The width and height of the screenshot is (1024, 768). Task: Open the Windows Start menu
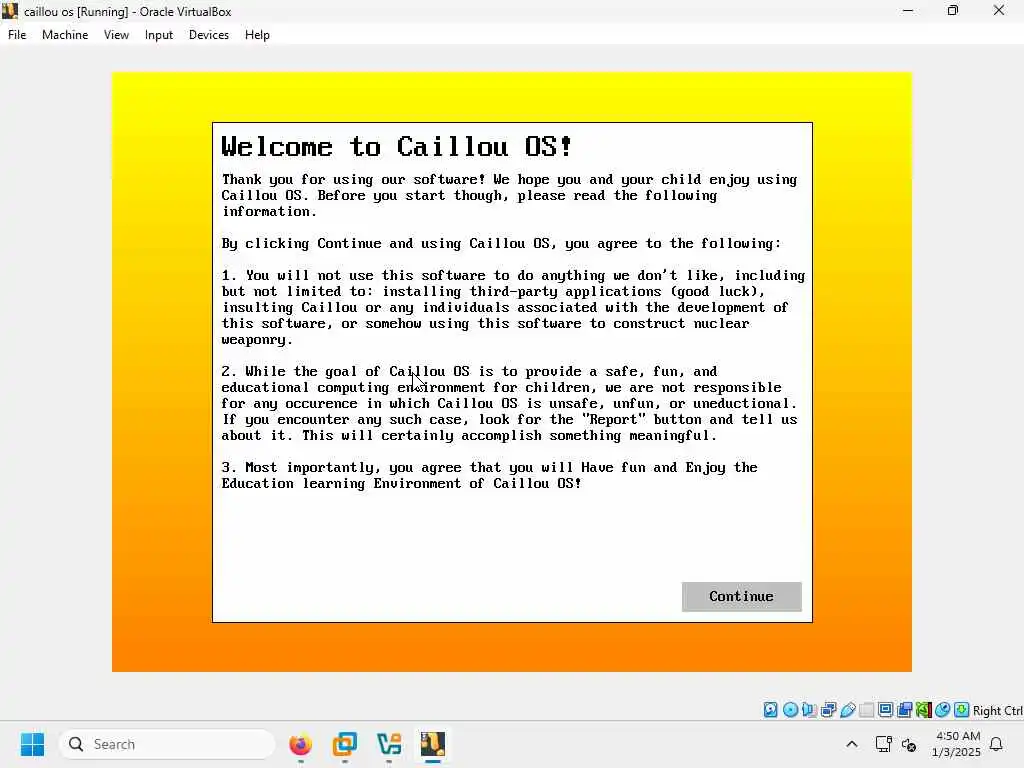32,744
